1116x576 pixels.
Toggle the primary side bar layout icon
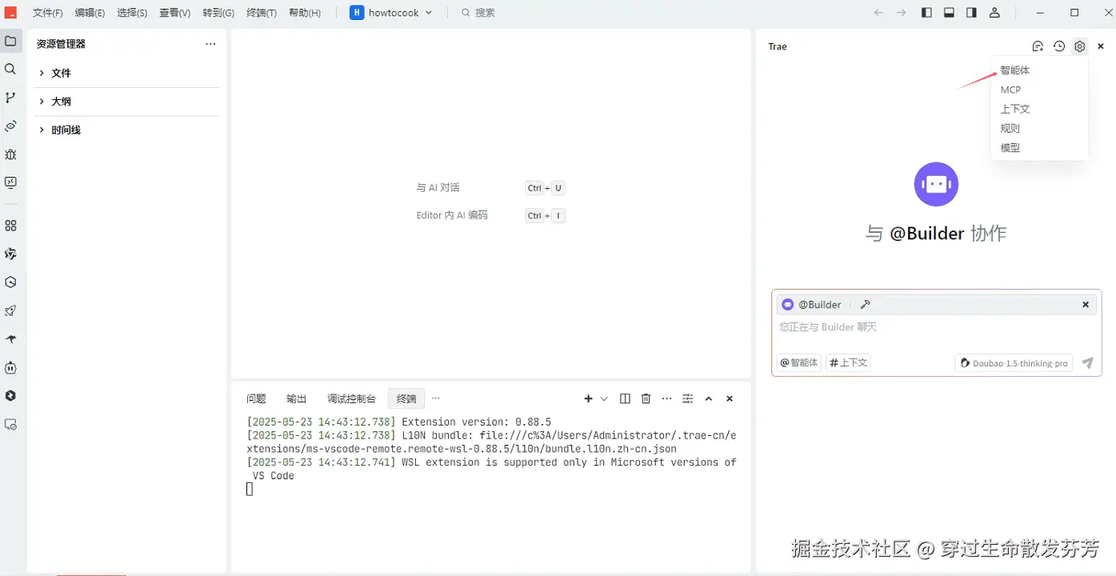point(927,13)
